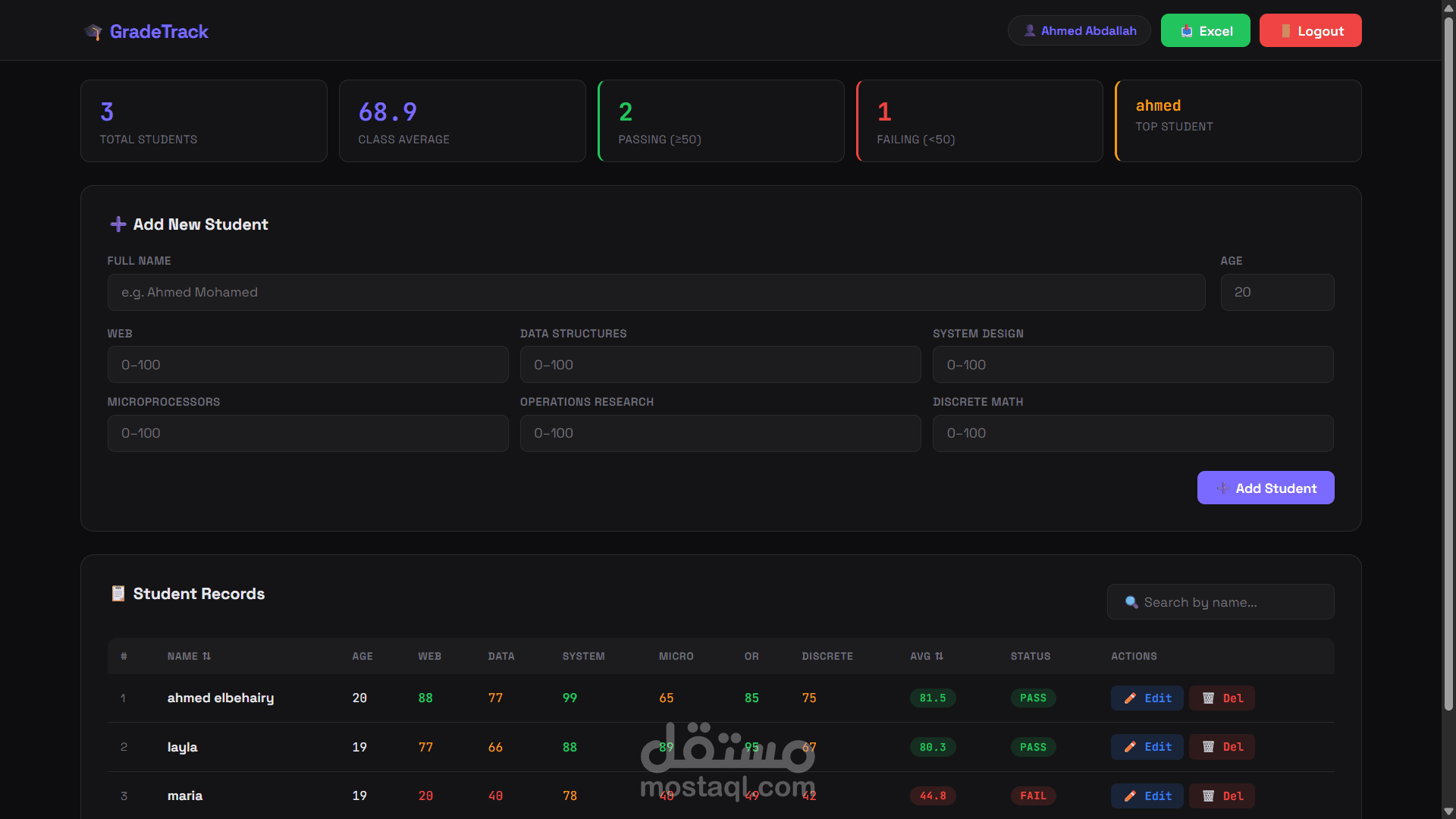
Task: Sort the table by NAME column
Action: click(189, 656)
